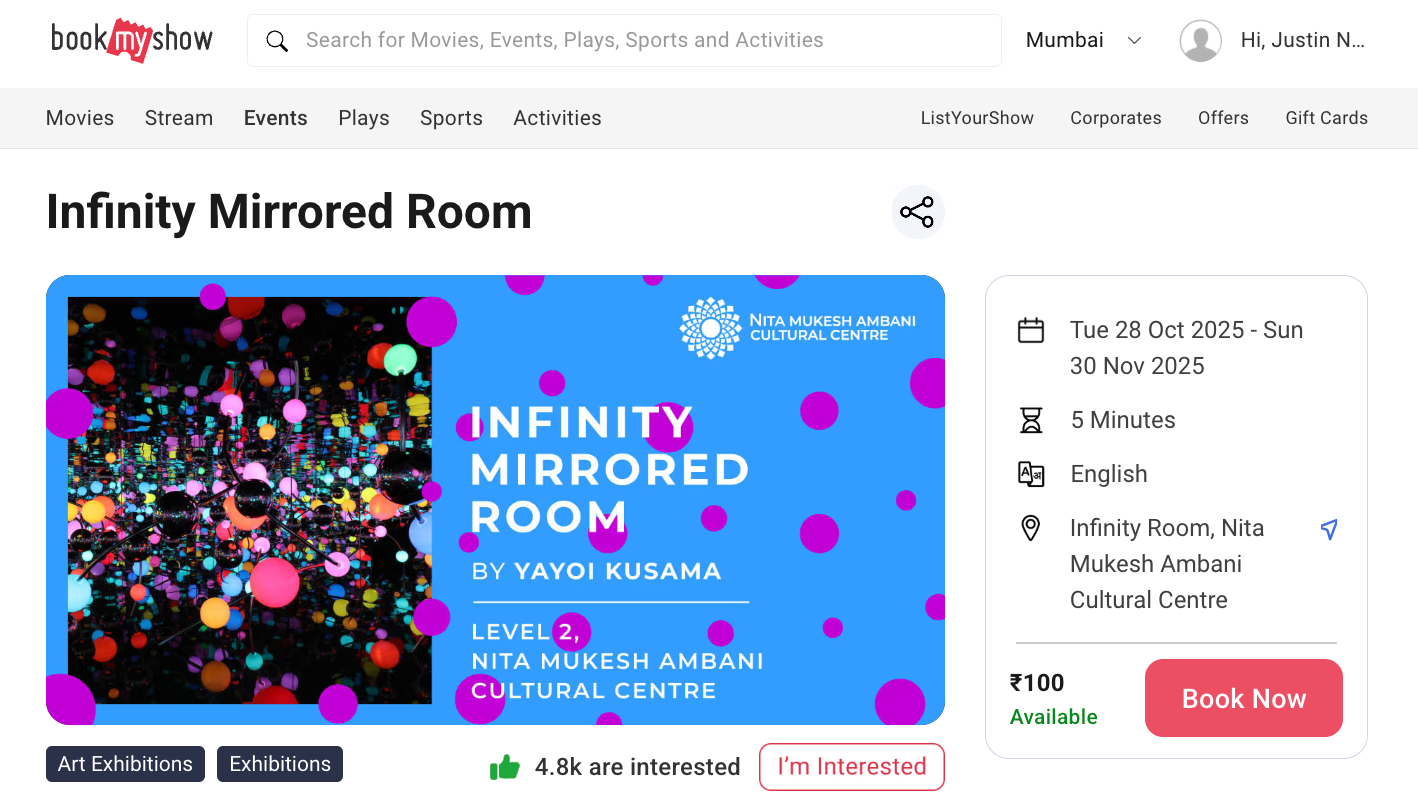1418x812 pixels.
Task: Open the Hi, Justin account menu
Action: tap(1302, 41)
